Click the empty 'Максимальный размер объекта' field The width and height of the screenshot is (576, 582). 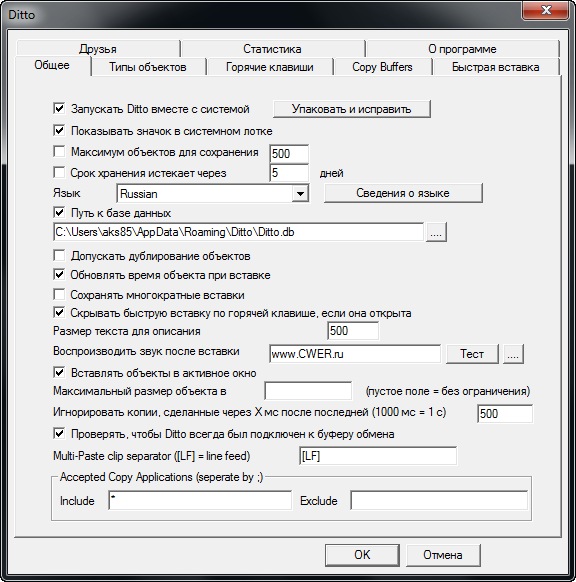tap(308, 391)
